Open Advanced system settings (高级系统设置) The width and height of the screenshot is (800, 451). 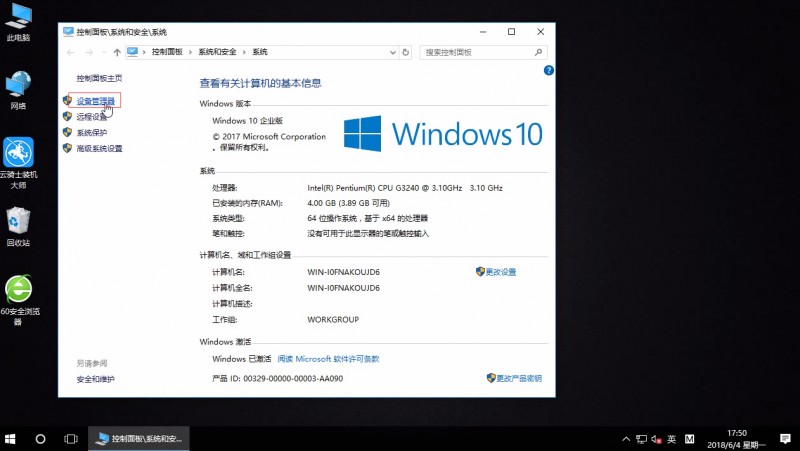[99, 148]
